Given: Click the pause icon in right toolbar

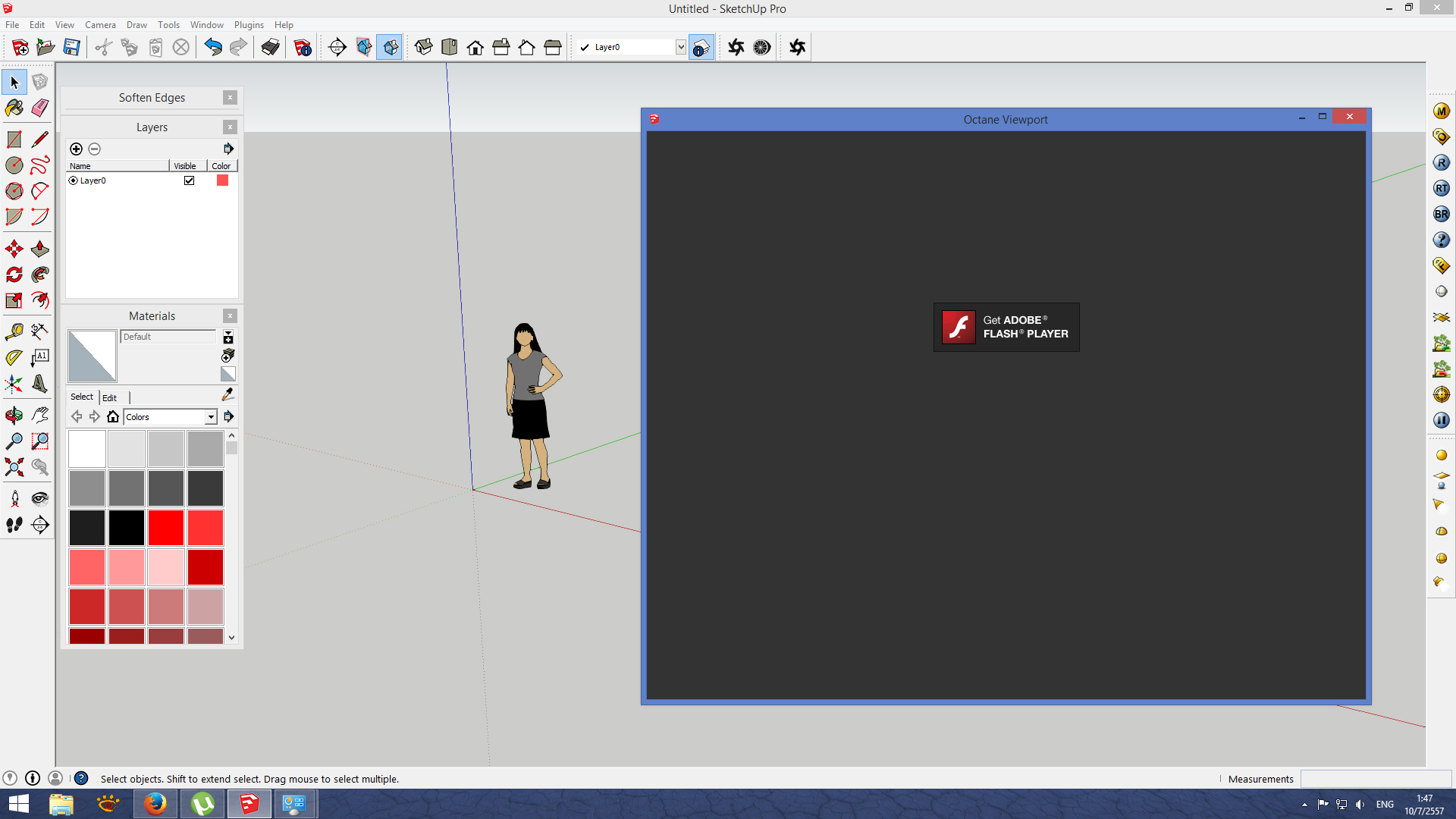Looking at the screenshot, I should [x=1442, y=421].
